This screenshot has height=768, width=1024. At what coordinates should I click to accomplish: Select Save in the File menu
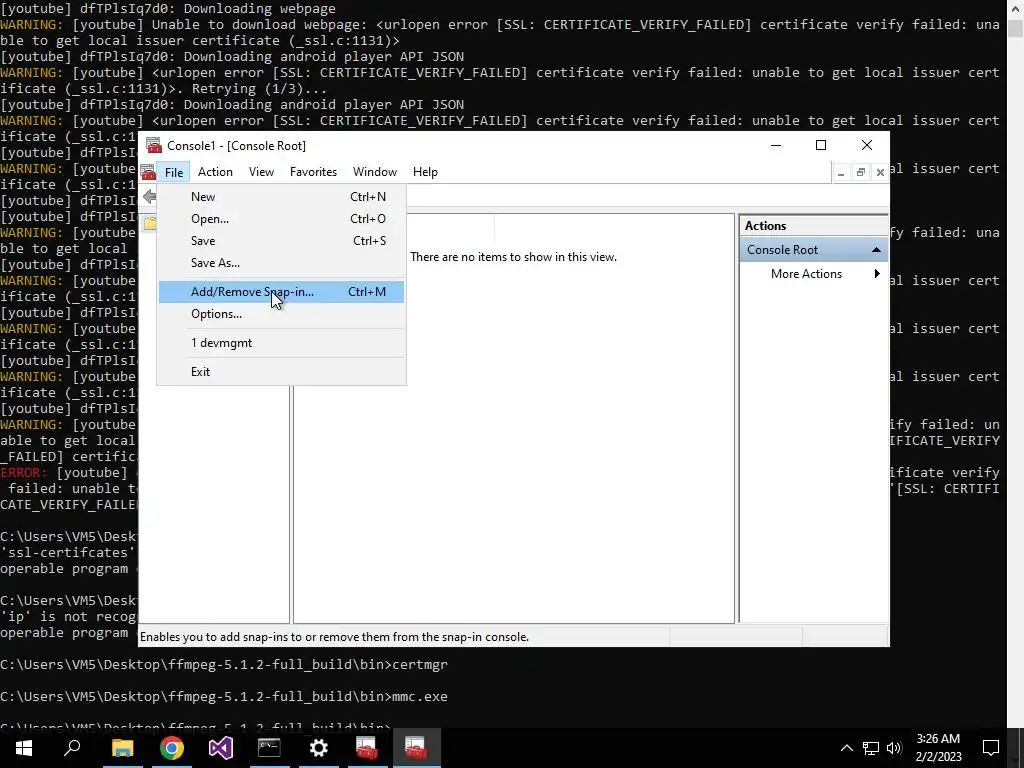click(x=281, y=241)
